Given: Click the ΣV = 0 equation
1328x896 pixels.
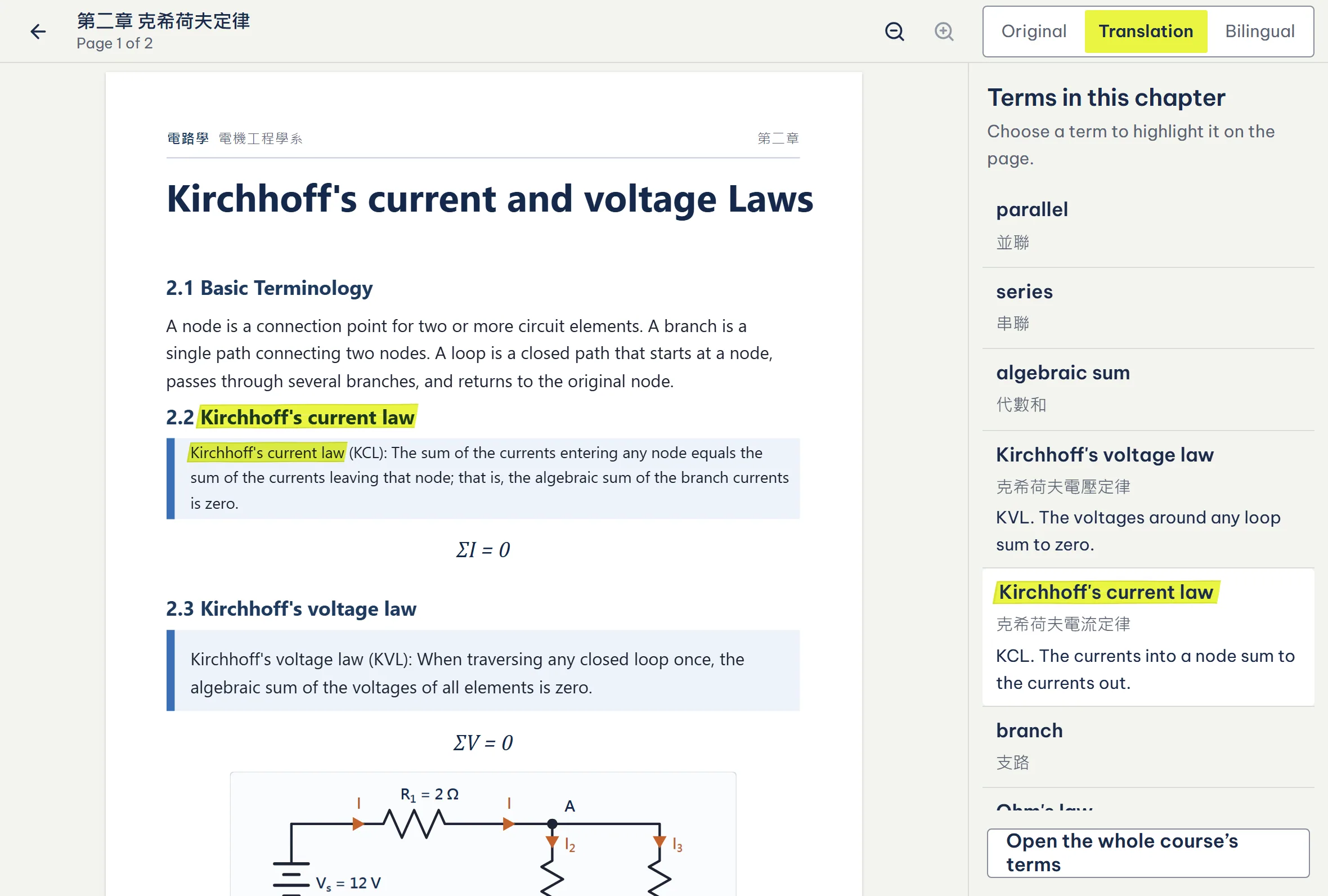Looking at the screenshot, I should [483, 743].
